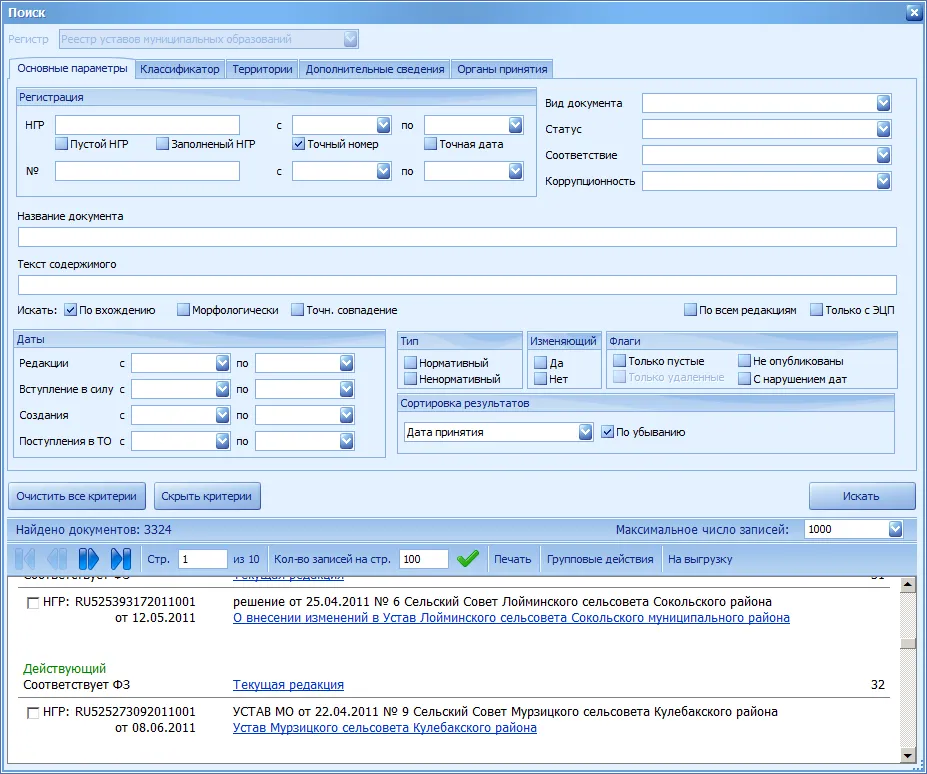Select result RU525393172011001 checkbox
This screenshot has height=774, width=927.
point(33,603)
